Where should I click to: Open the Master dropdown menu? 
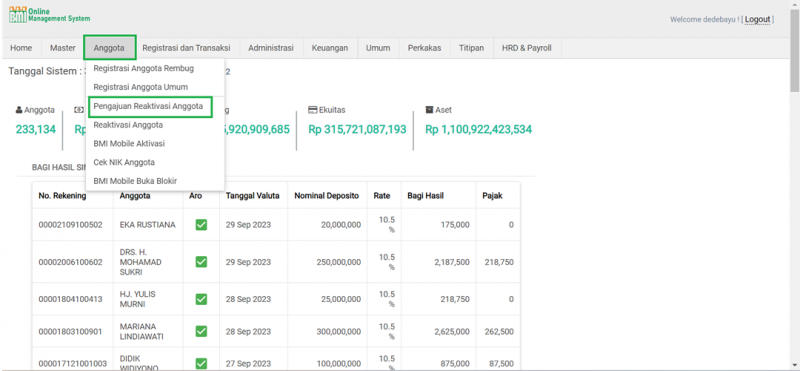(63, 48)
